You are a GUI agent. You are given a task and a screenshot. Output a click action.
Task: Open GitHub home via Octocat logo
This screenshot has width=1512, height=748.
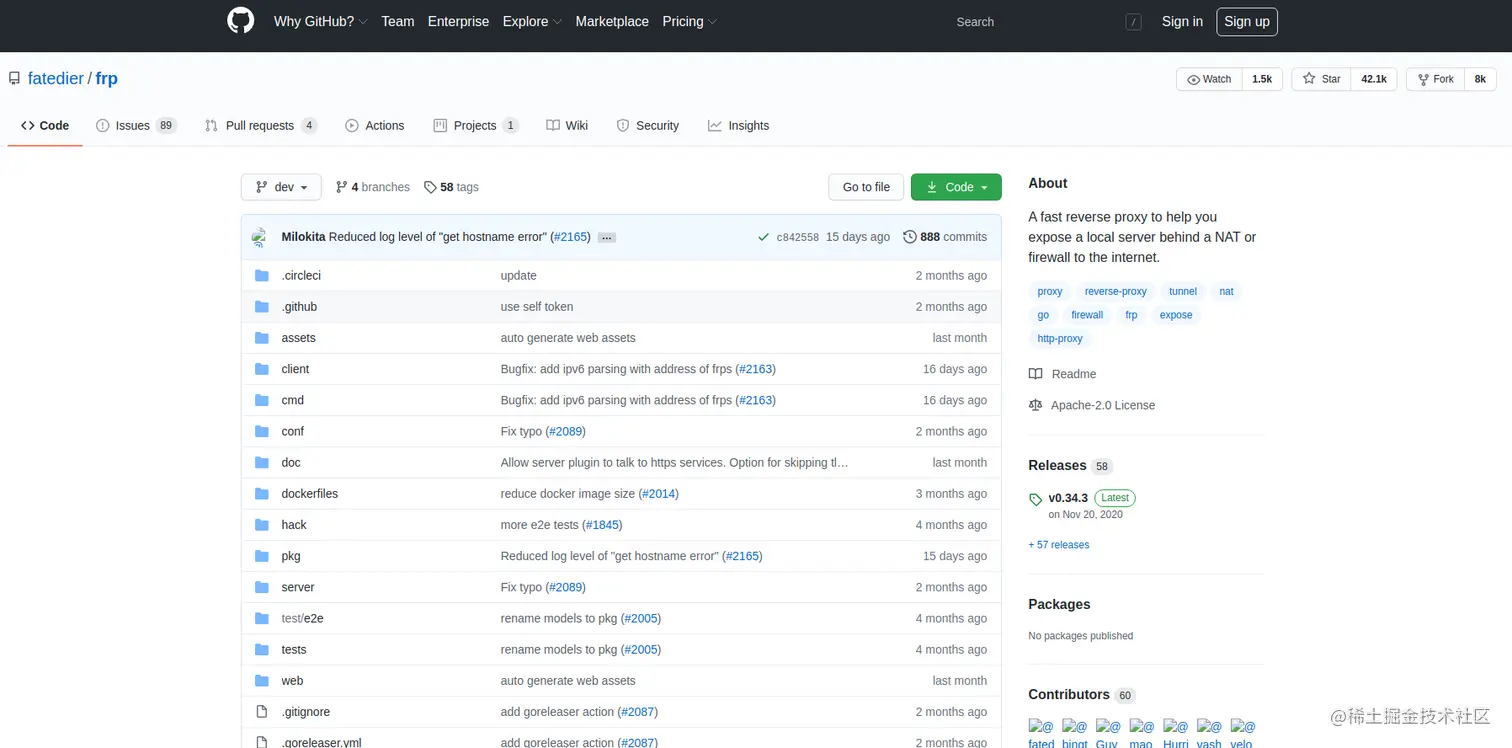[241, 21]
